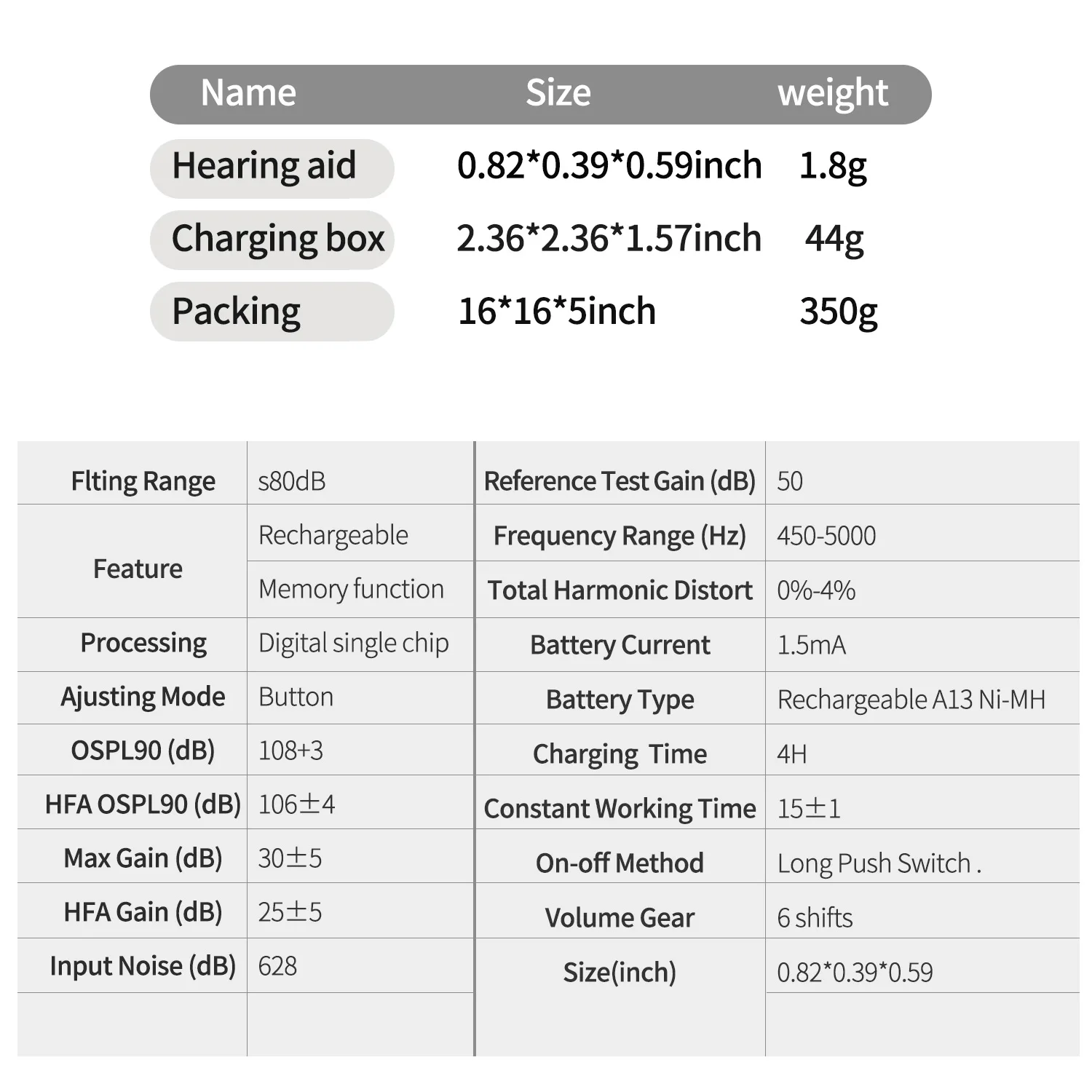Click the Ajusting Mode label
Viewport: 1092px width, 1092px height.
pos(143,697)
